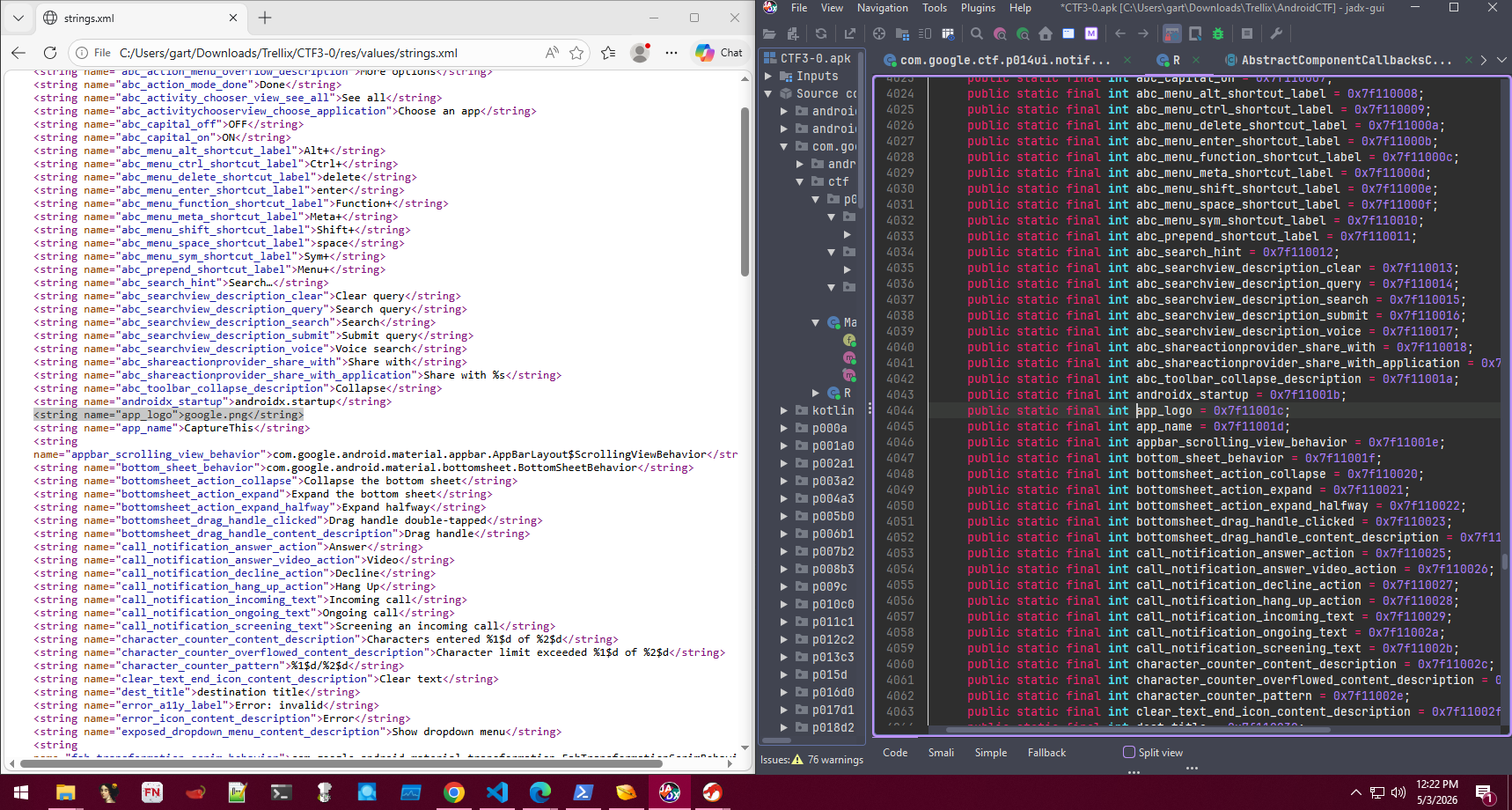The image size is (1512, 810).
Task: Collapse the Source code tree node
Action: coord(768,93)
